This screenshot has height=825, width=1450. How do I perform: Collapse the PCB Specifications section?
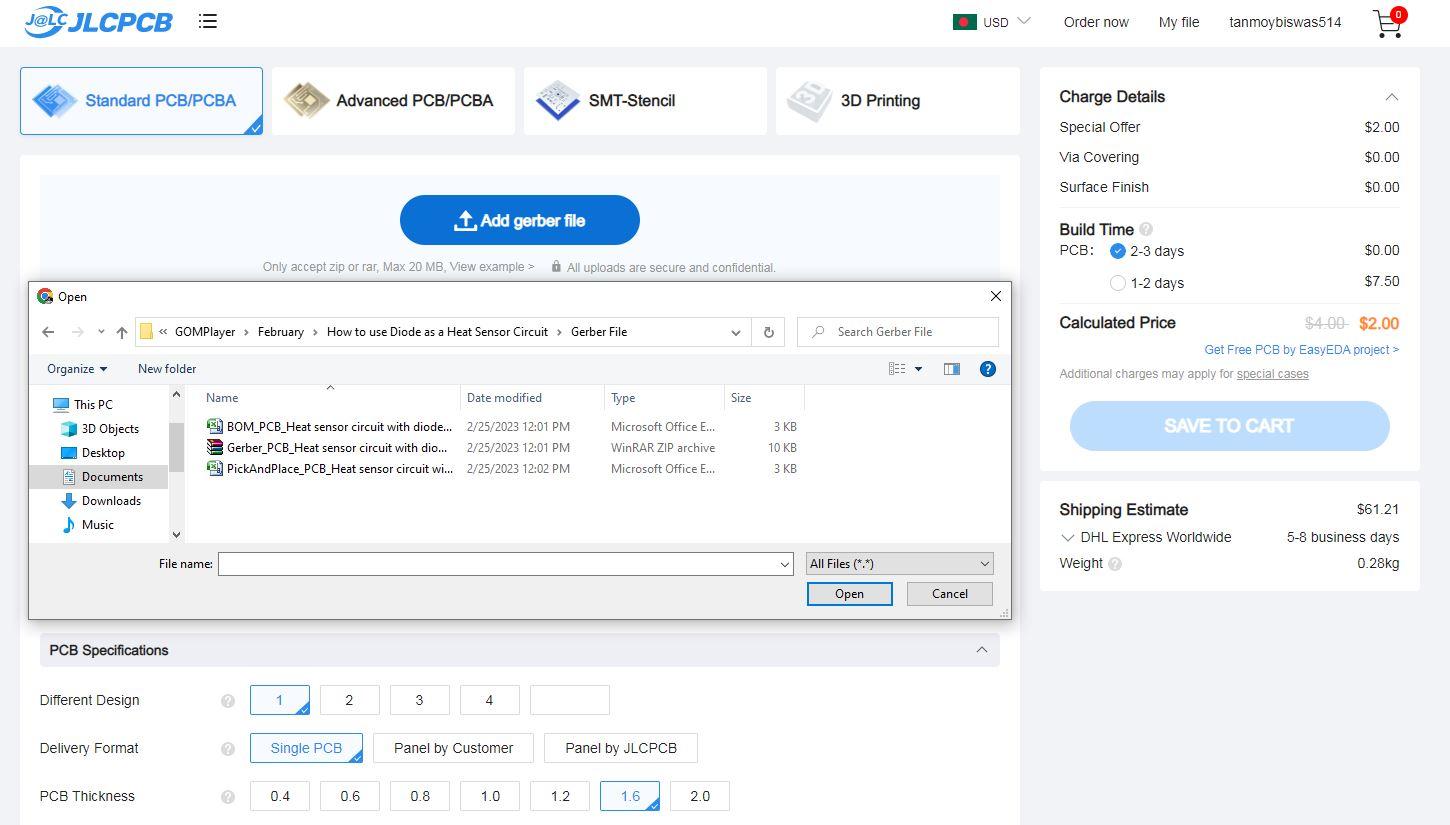point(981,650)
